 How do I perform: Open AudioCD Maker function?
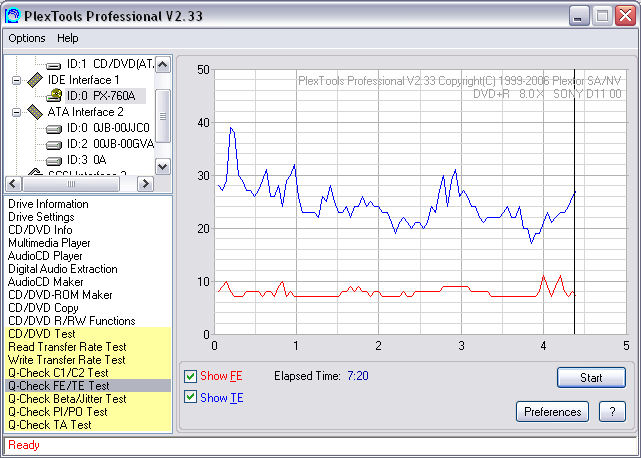45,282
